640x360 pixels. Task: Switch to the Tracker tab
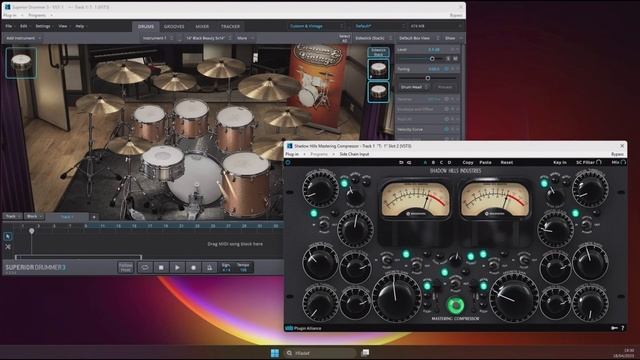[x=230, y=27]
